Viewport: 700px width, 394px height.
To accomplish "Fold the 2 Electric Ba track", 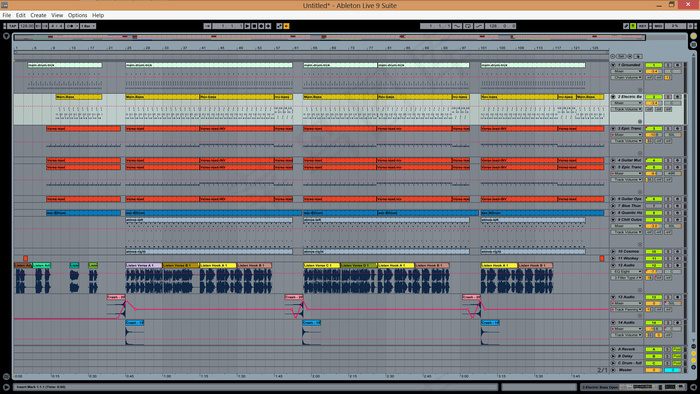I will point(613,96).
